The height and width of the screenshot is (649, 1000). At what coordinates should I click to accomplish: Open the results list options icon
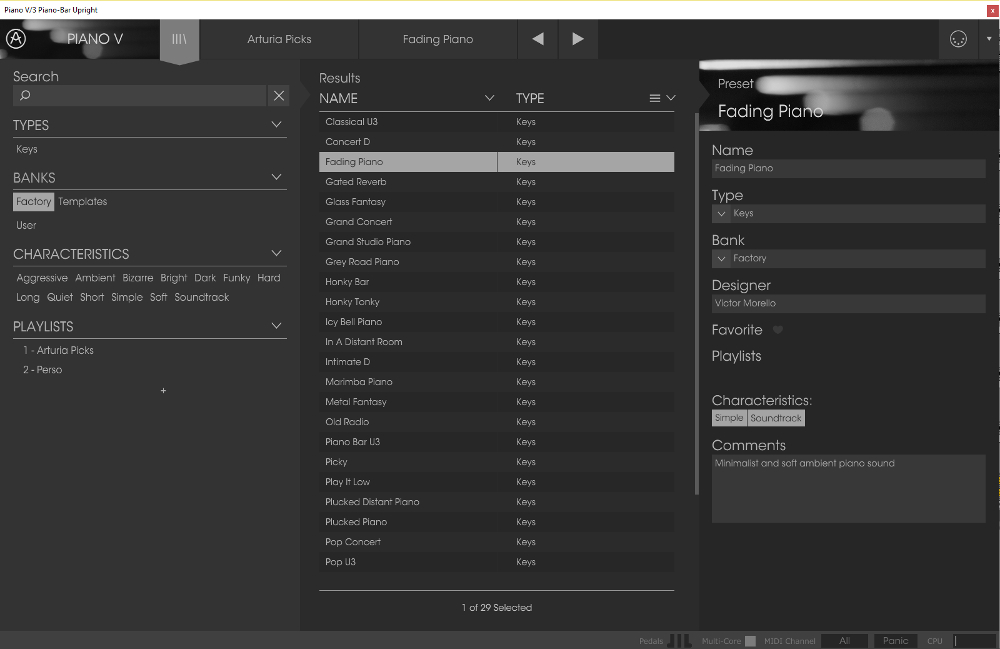coord(655,98)
